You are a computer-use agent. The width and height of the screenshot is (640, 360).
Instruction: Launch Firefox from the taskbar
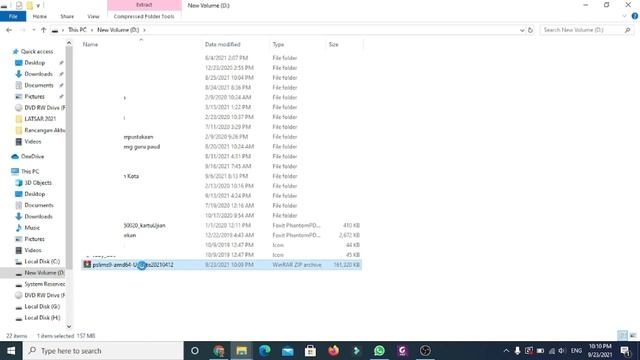pos(333,351)
